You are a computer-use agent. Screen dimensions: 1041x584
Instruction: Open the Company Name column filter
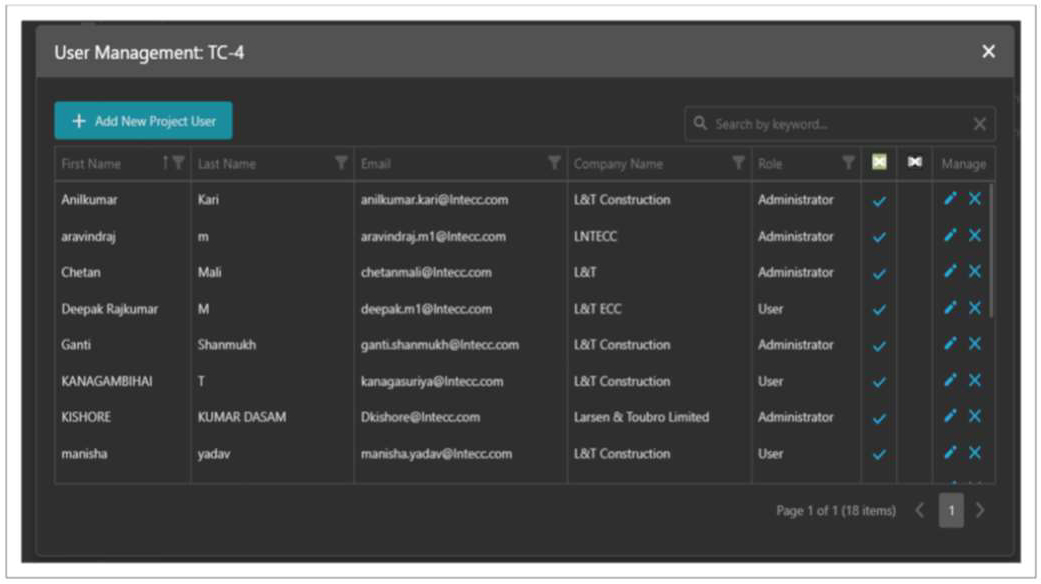click(x=738, y=163)
